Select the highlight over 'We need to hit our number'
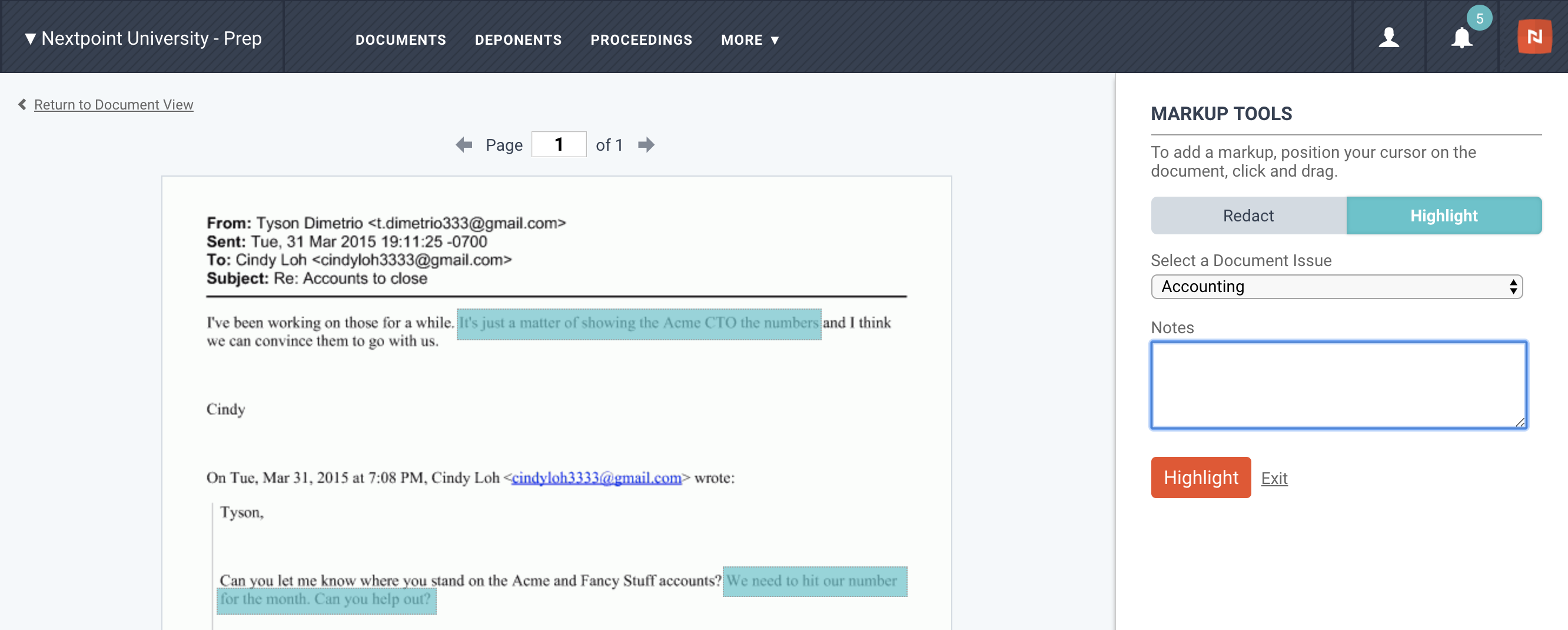The height and width of the screenshot is (630, 1568). point(815,581)
